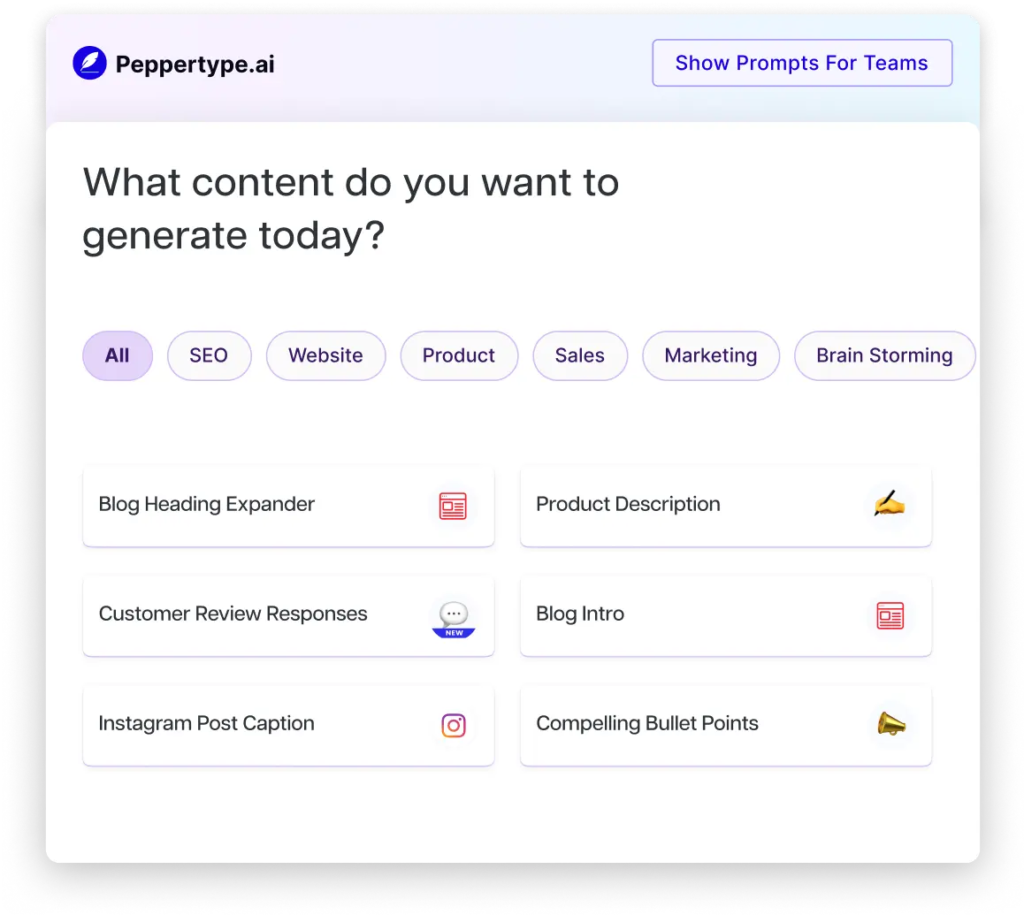Image resolution: width=1024 pixels, height=915 pixels.
Task: Choose Customer Review Responses card
Action: 233,615
